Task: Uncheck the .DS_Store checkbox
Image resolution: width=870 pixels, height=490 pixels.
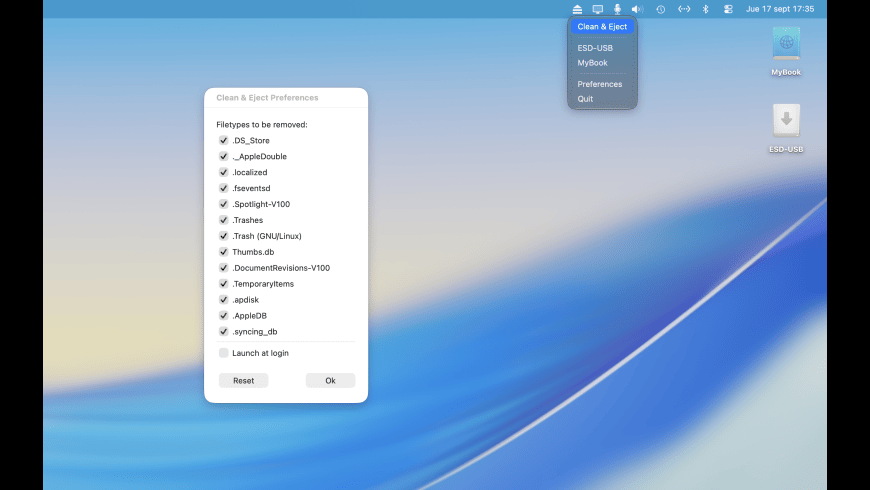Action: 224,140
